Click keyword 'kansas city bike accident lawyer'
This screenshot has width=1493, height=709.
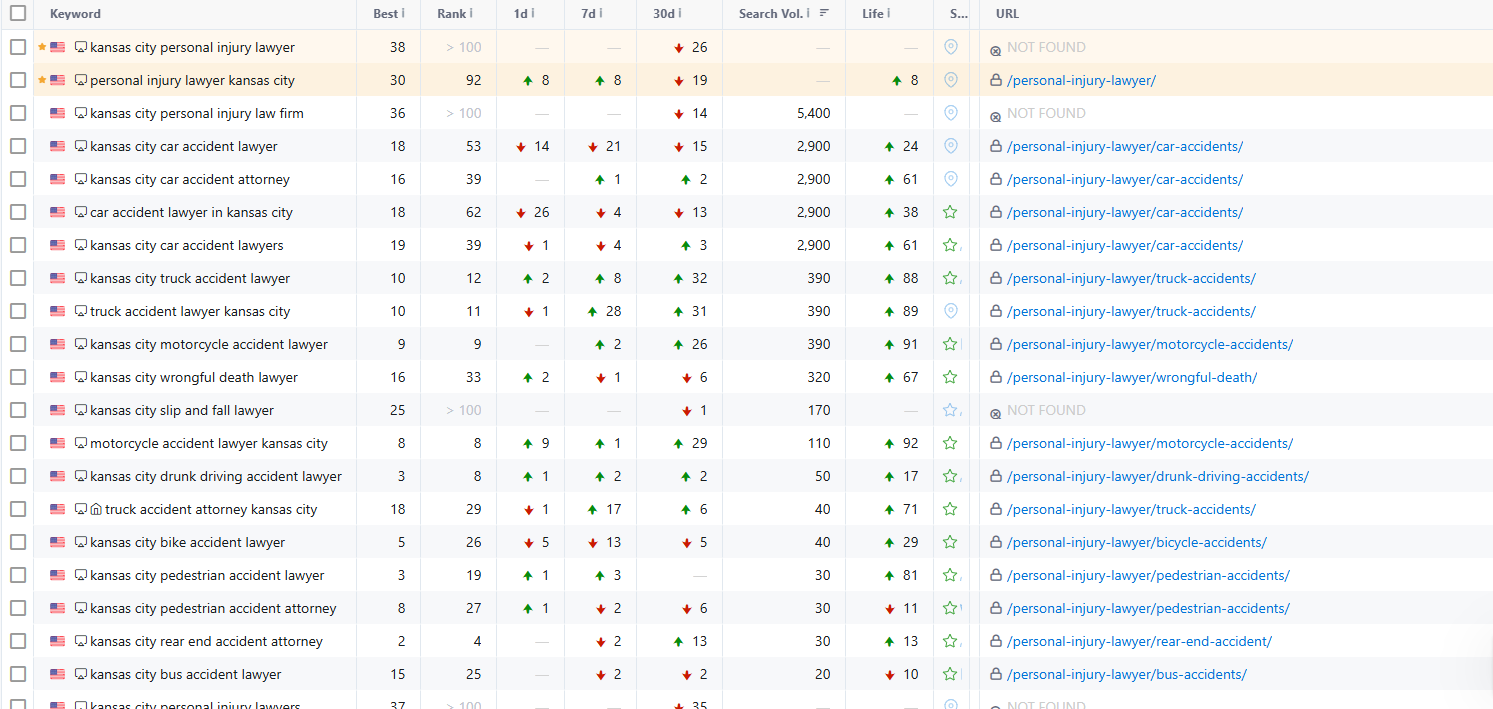(188, 542)
